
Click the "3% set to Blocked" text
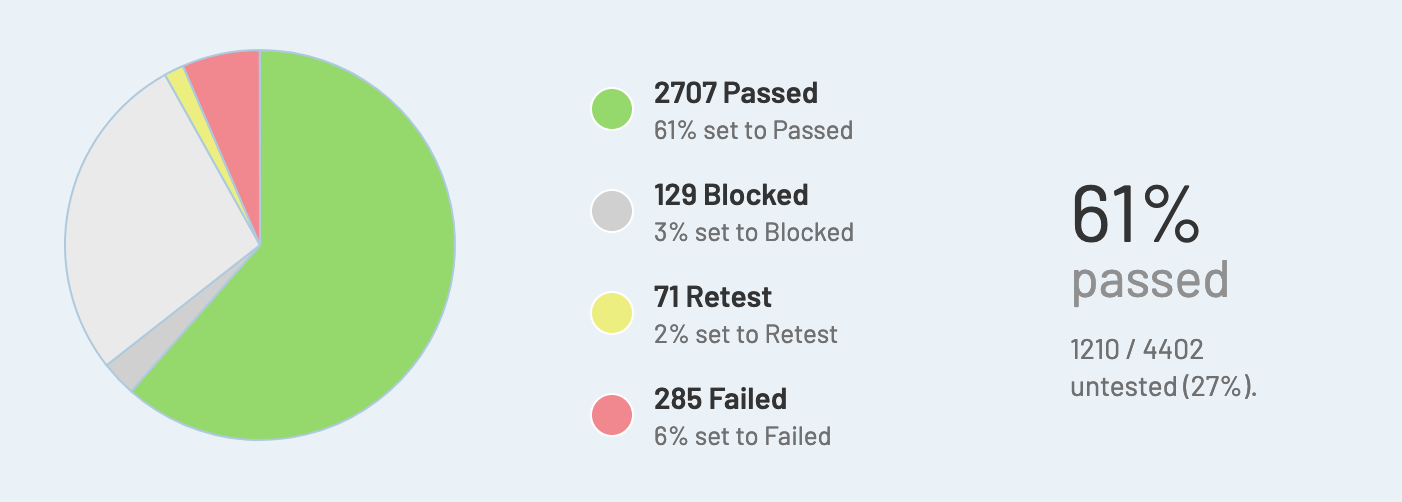tap(753, 232)
